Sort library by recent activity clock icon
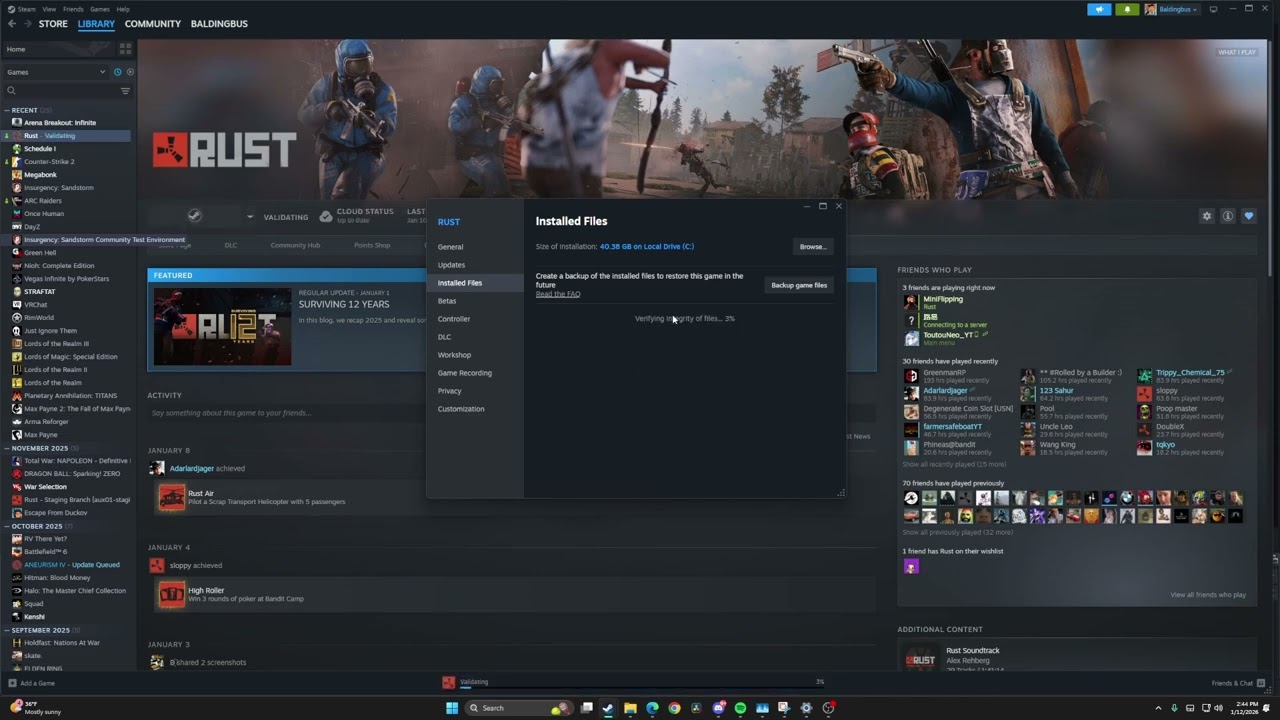Image resolution: width=1280 pixels, height=720 pixels. 117,72
